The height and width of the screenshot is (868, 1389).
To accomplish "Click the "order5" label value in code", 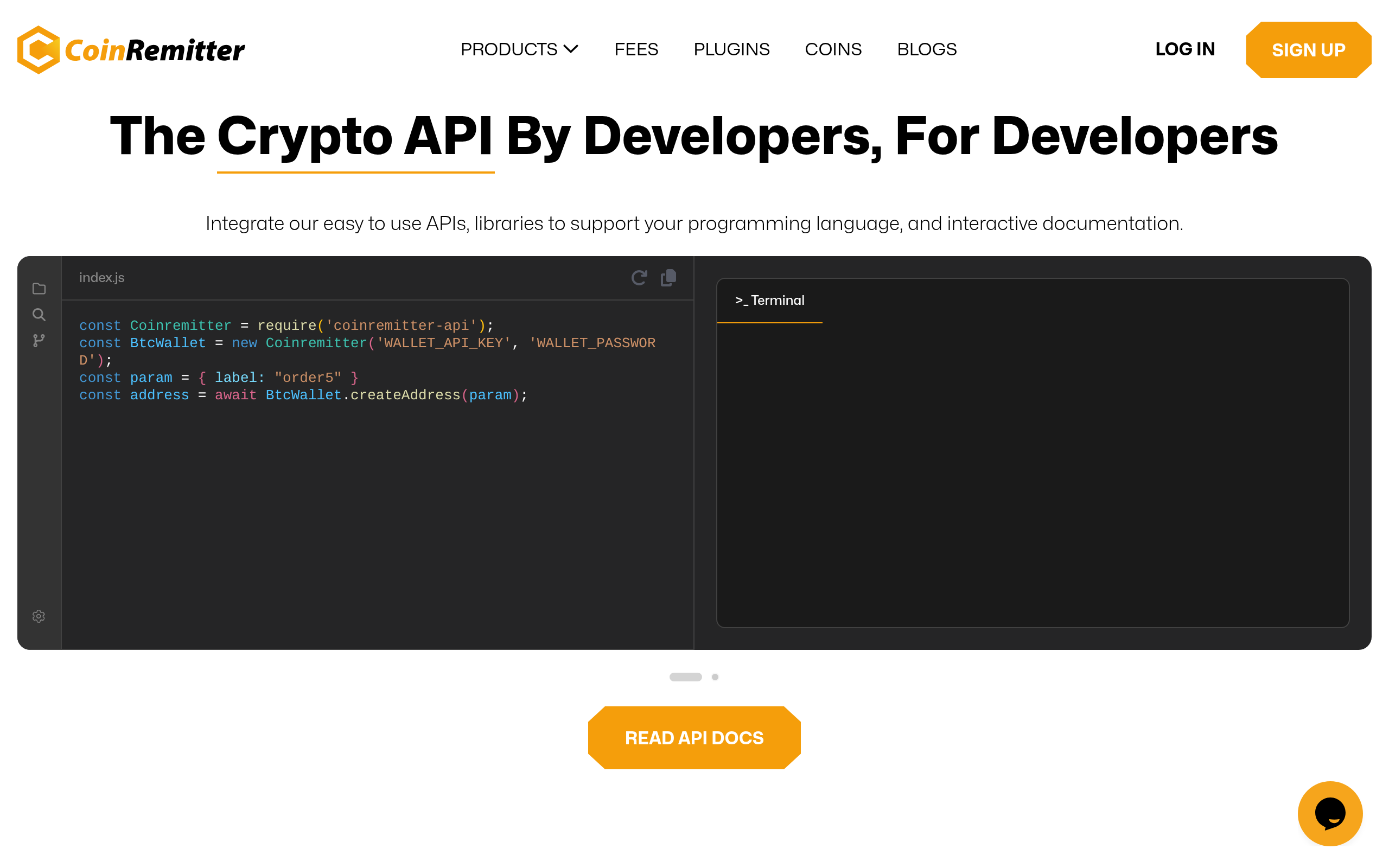I will (x=308, y=378).
